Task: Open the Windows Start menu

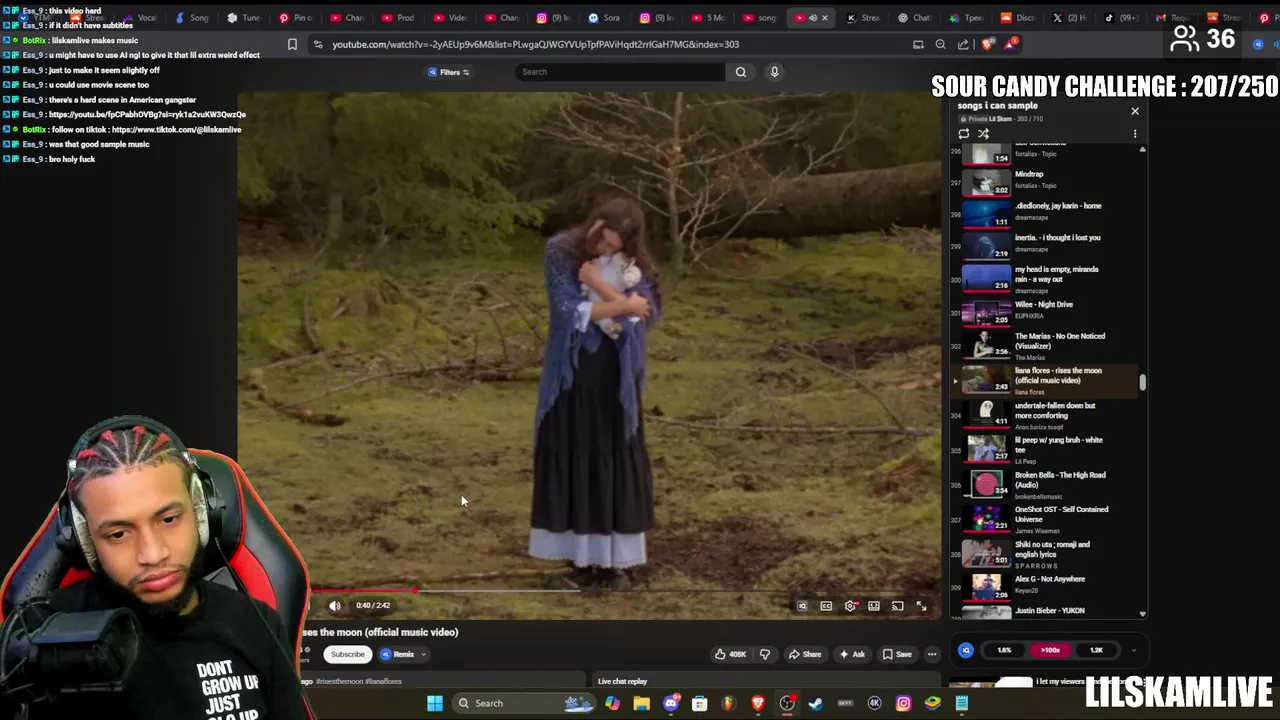Action: 435,703
